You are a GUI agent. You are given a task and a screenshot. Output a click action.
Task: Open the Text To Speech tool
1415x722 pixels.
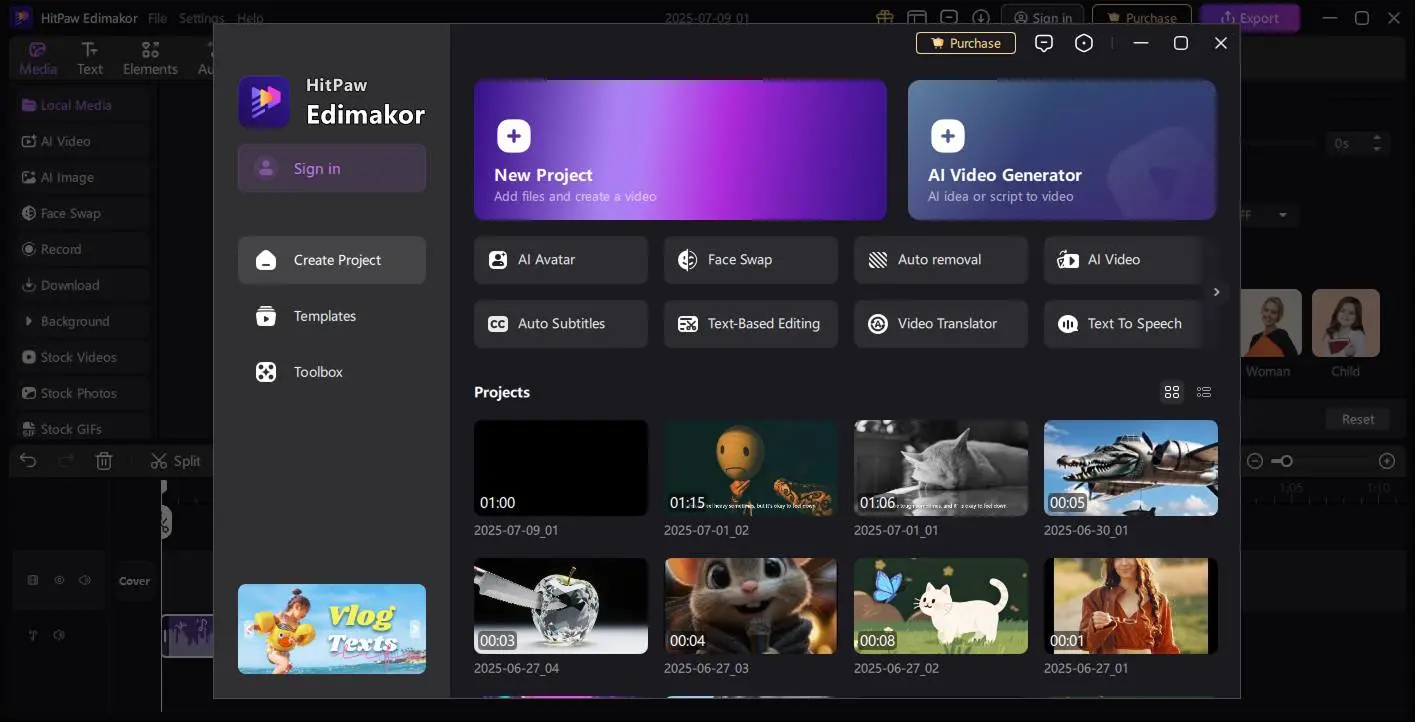point(1122,324)
